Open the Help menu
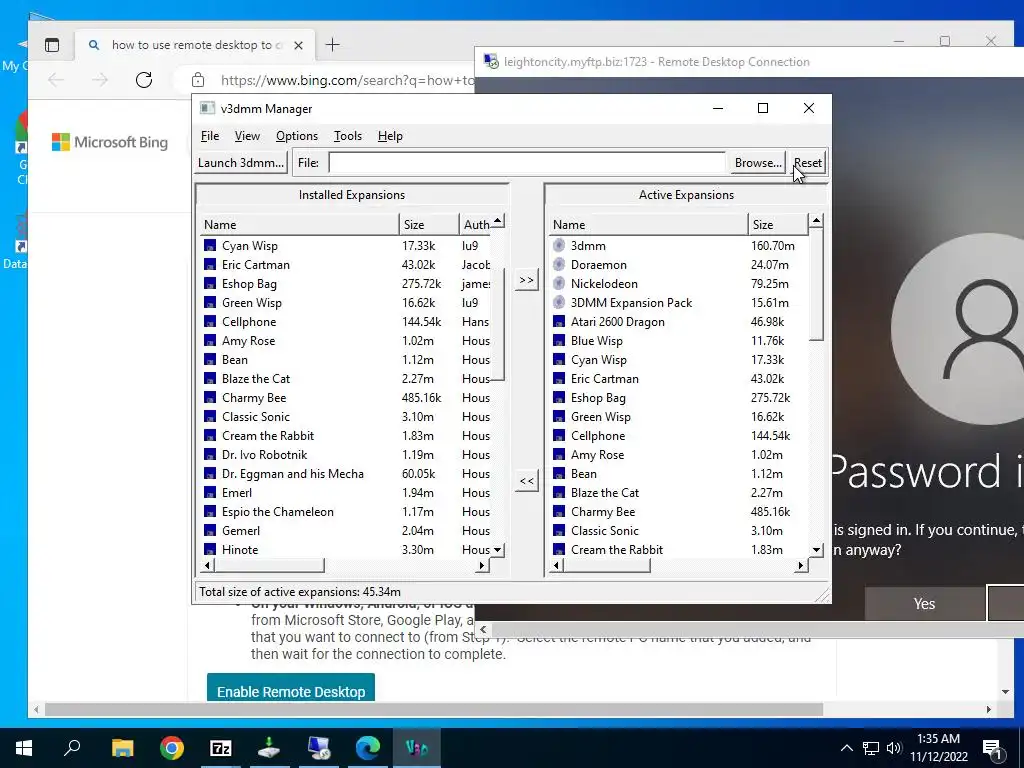Image resolution: width=1024 pixels, height=768 pixels. (x=390, y=136)
